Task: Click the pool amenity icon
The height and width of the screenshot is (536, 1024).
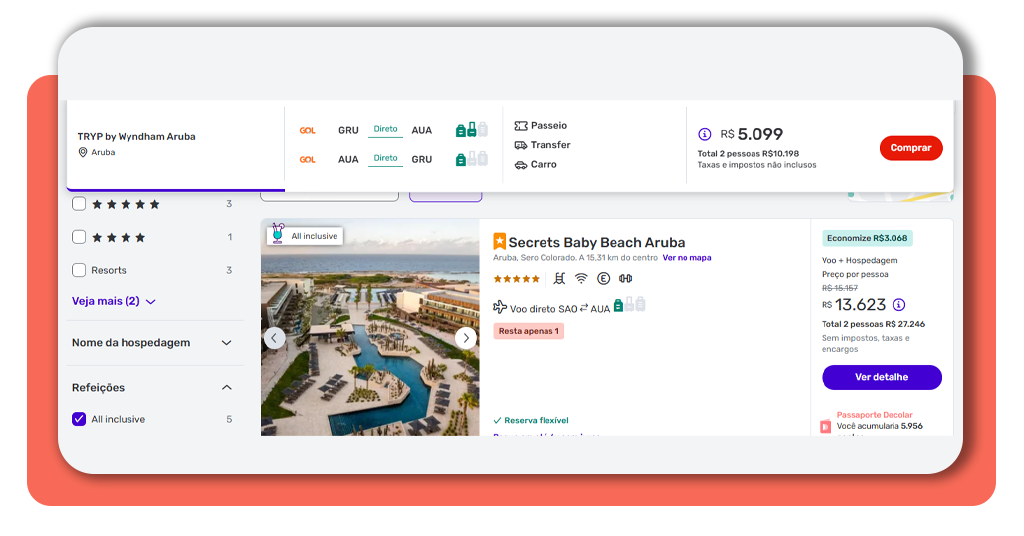Action: [559, 279]
